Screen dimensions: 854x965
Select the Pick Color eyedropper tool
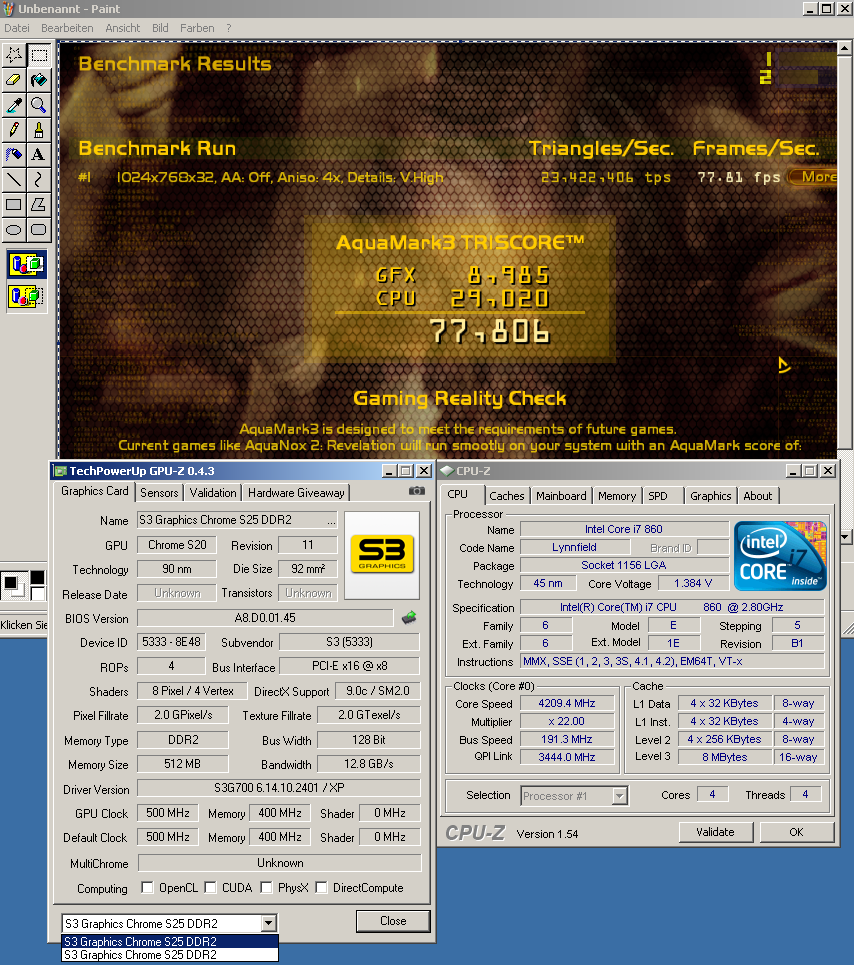pos(14,105)
